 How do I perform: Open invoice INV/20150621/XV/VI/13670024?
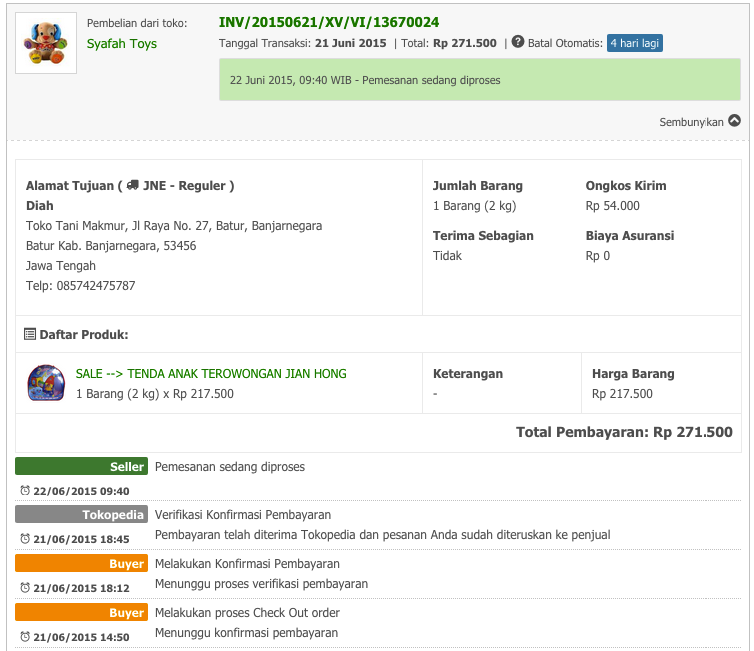click(x=328, y=22)
